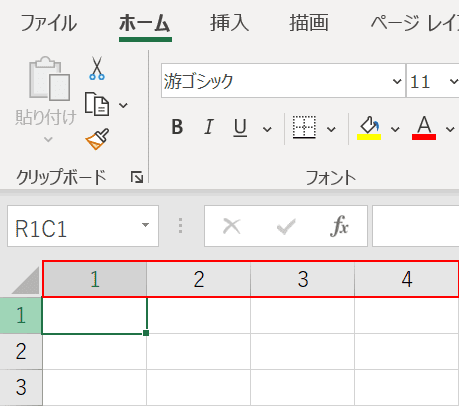The width and height of the screenshot is (459, 406).
Task: Open the fill color dropdown arrow
Action: [395, 129]
